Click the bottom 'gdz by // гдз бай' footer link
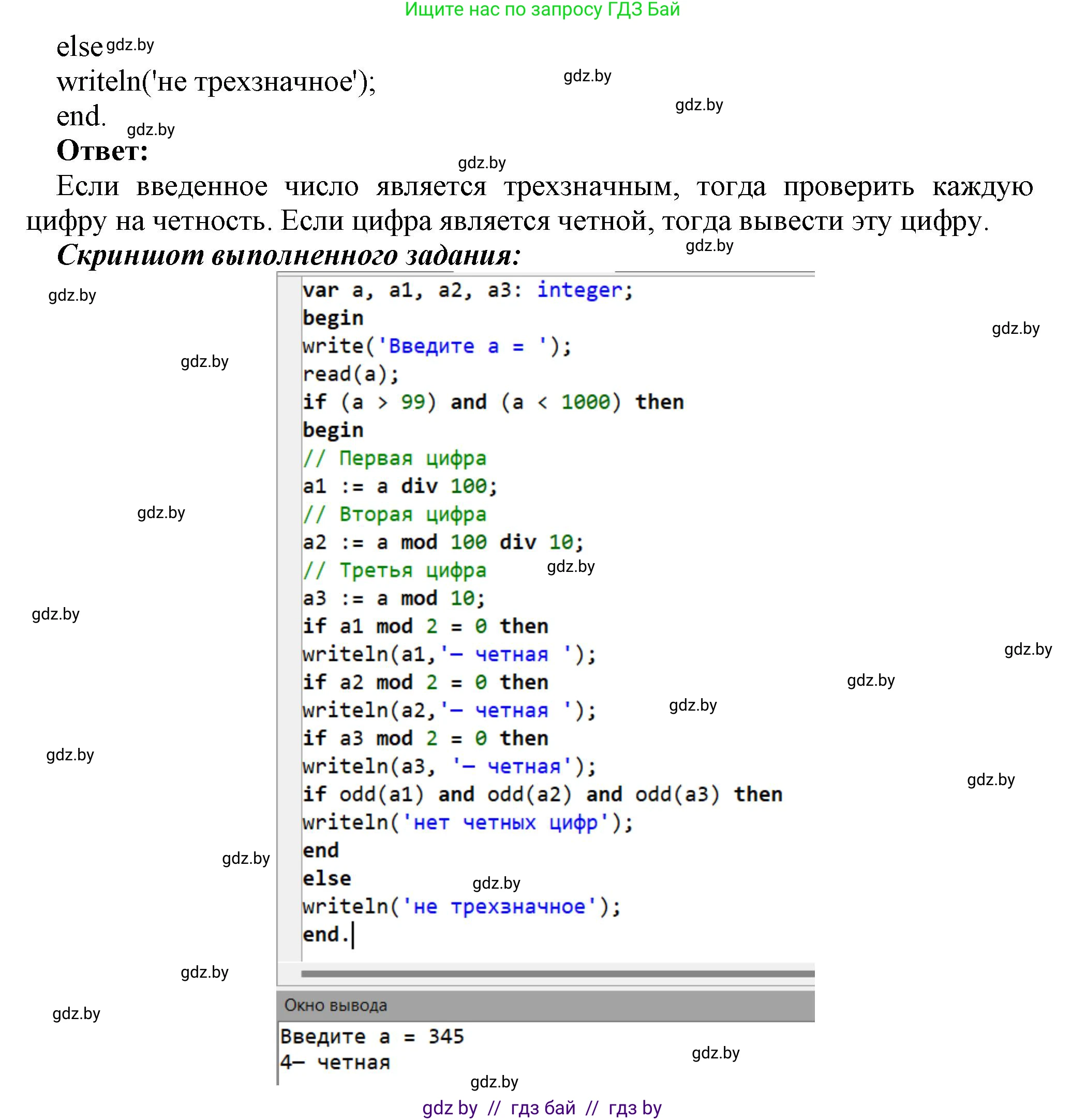 (x=542, y=1108)
